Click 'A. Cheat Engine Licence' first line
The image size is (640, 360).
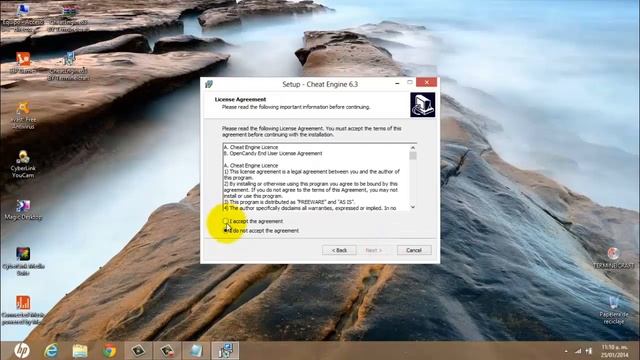(251, 147)
